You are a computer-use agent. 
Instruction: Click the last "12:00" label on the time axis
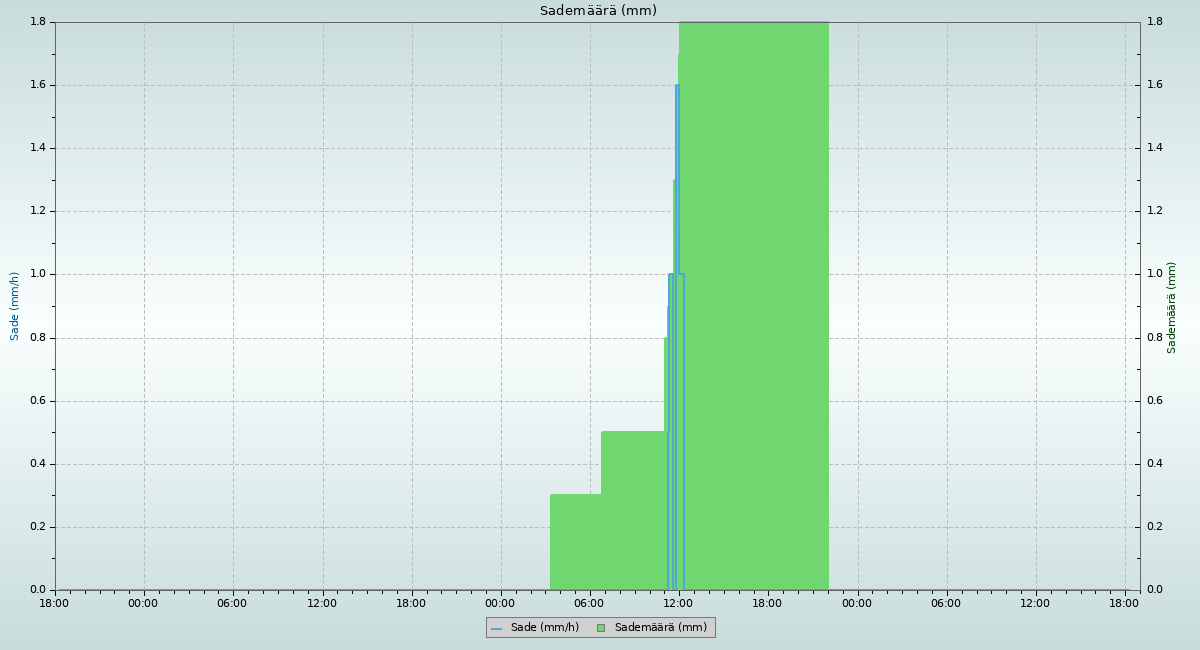point(1035,603)
